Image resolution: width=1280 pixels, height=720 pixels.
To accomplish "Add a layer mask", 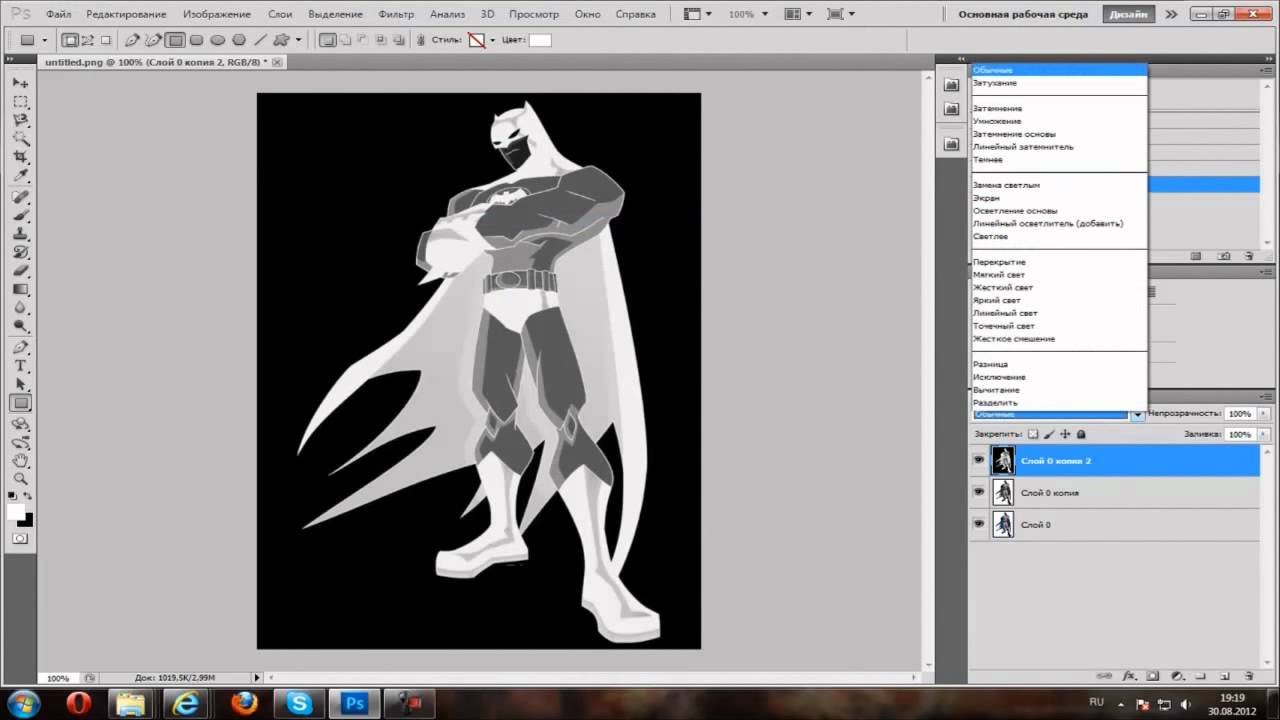I will click(x=1153, y=676).
